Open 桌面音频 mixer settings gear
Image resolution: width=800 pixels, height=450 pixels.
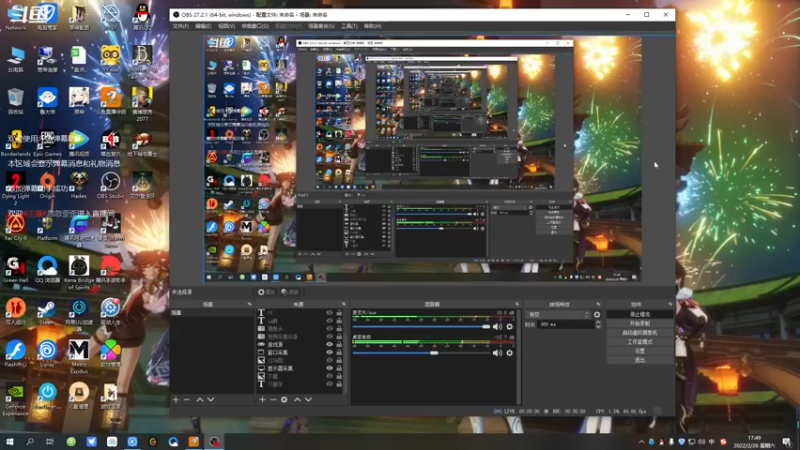509,353
